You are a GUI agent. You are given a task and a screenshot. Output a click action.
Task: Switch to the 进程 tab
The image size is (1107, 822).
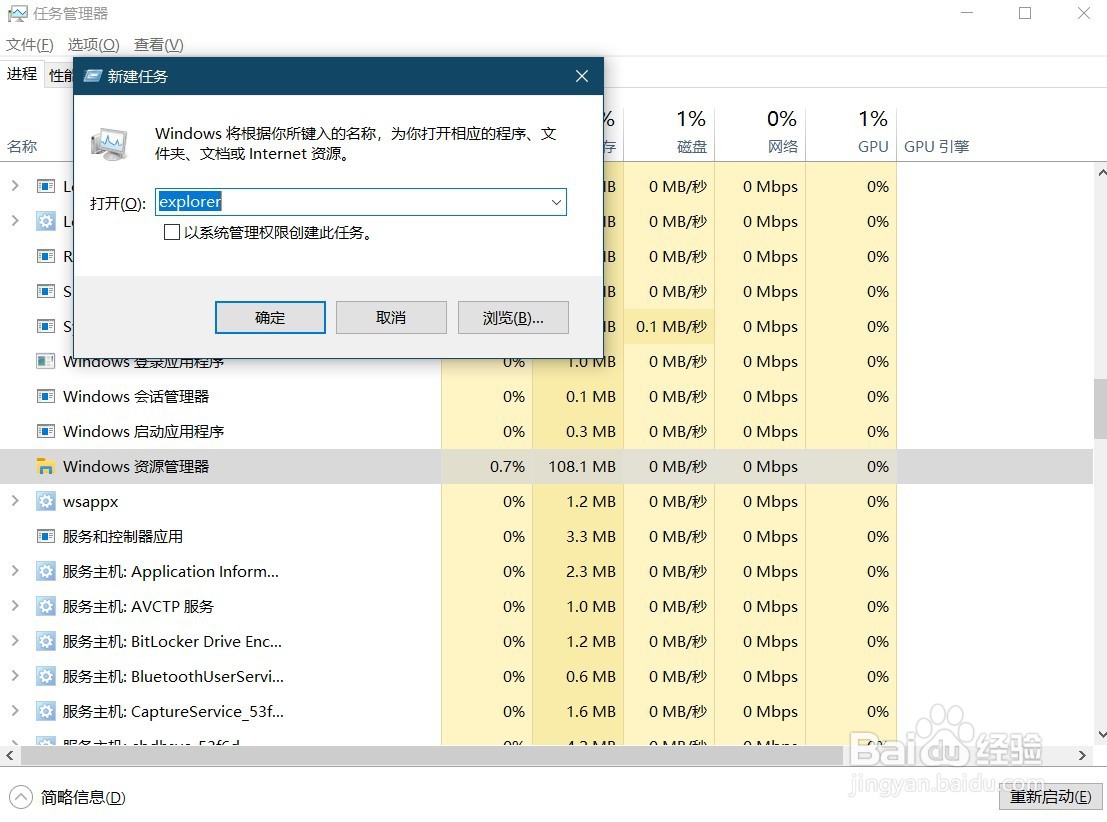click(22, 74)
